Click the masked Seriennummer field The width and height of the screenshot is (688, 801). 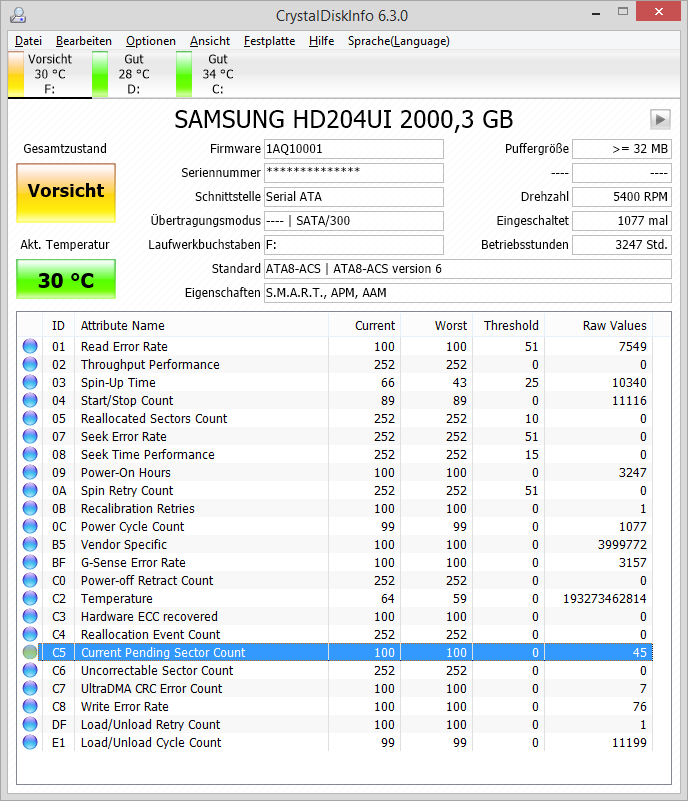(x=353, y=173)
